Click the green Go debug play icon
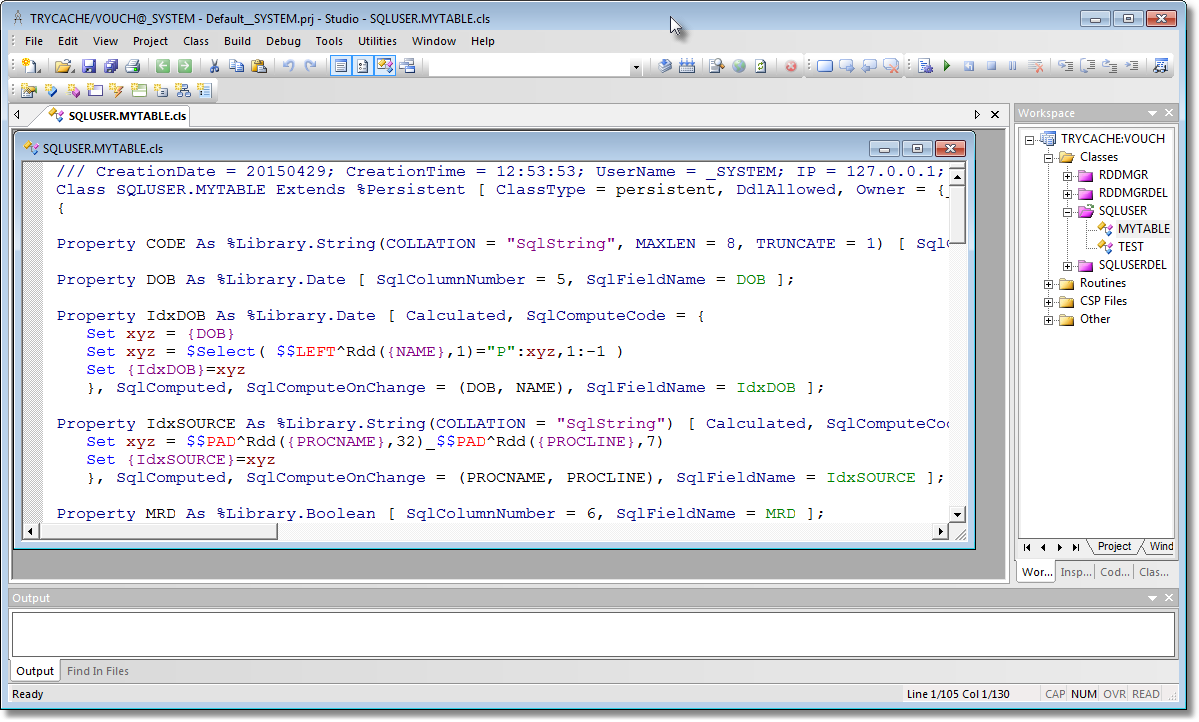Viewport: 1199px width, 722px height. pyautogui.click(x=947, y=67)
